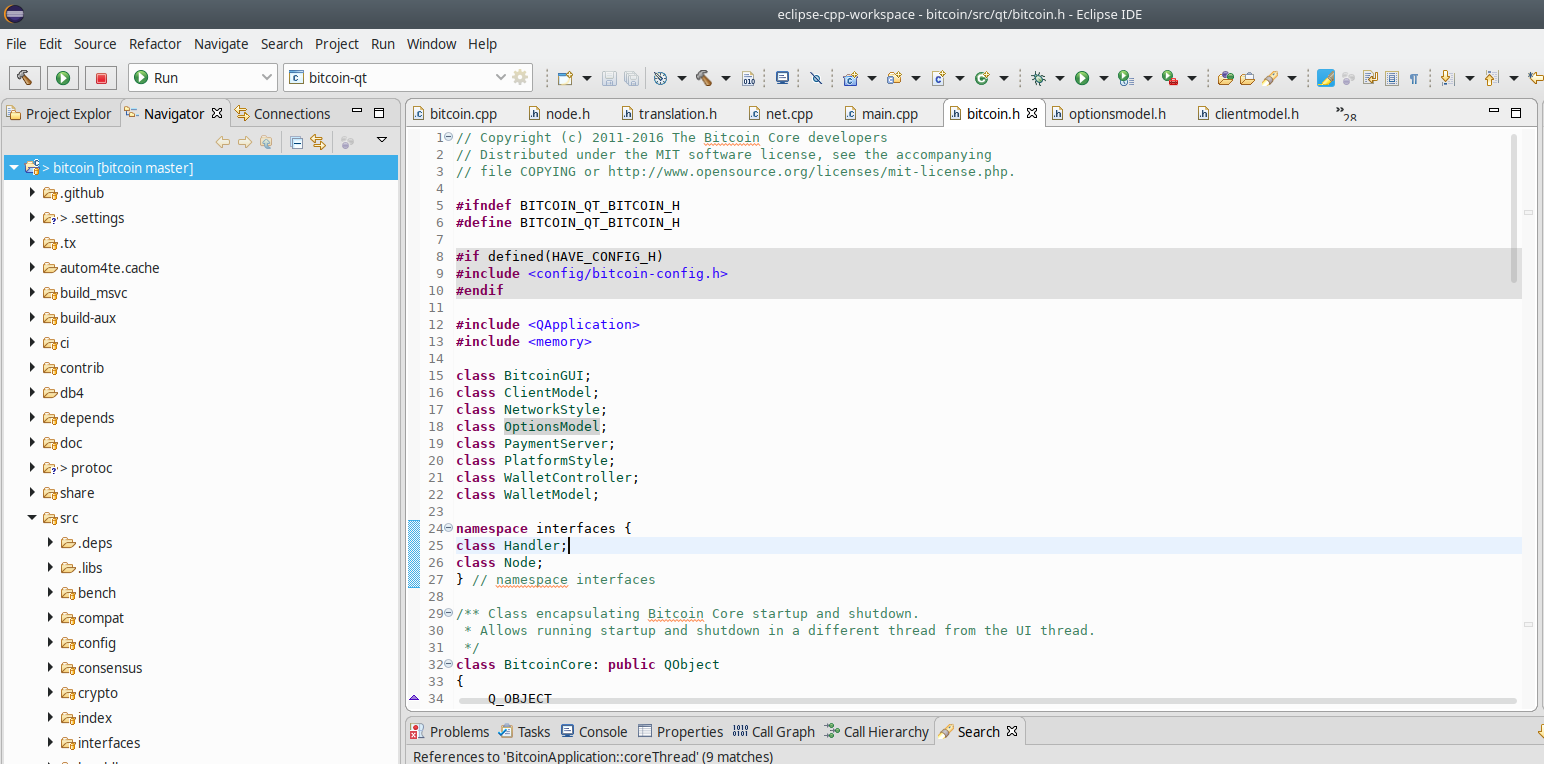Launch with the green Run button
The image size is (1544, 764).
(63, 77)
